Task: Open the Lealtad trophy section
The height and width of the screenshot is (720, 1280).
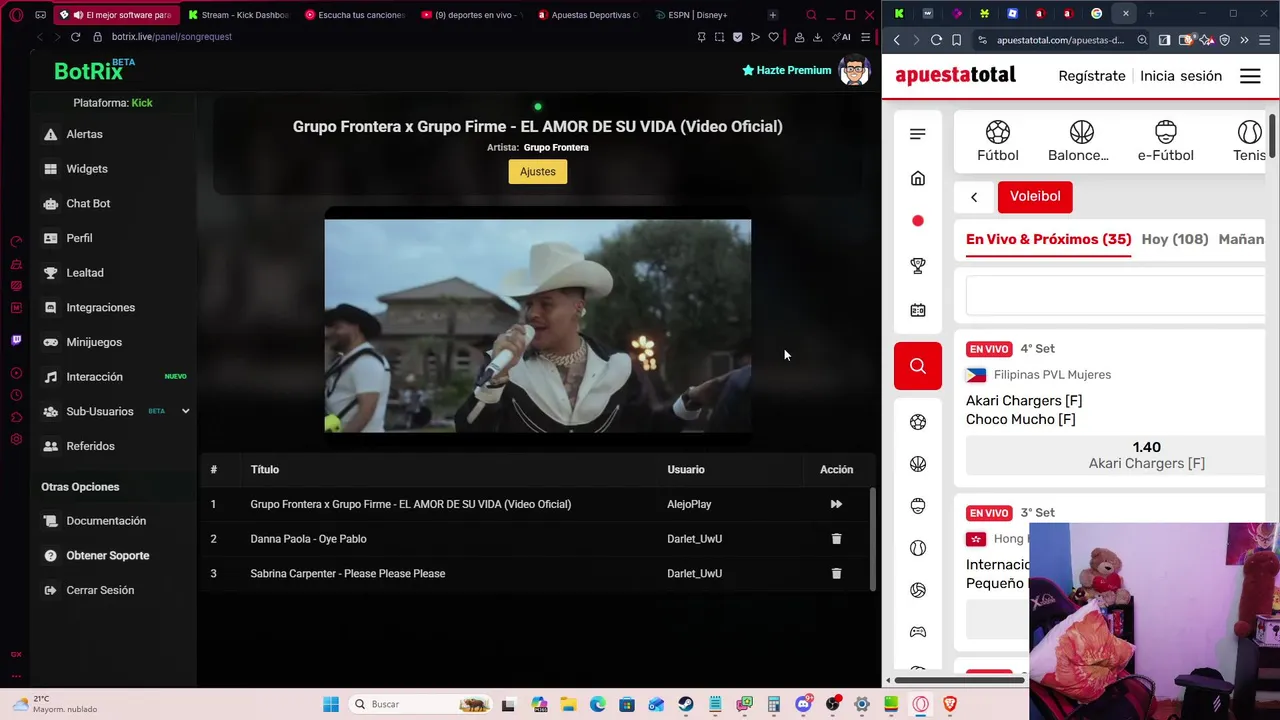Action: (84, 273)
